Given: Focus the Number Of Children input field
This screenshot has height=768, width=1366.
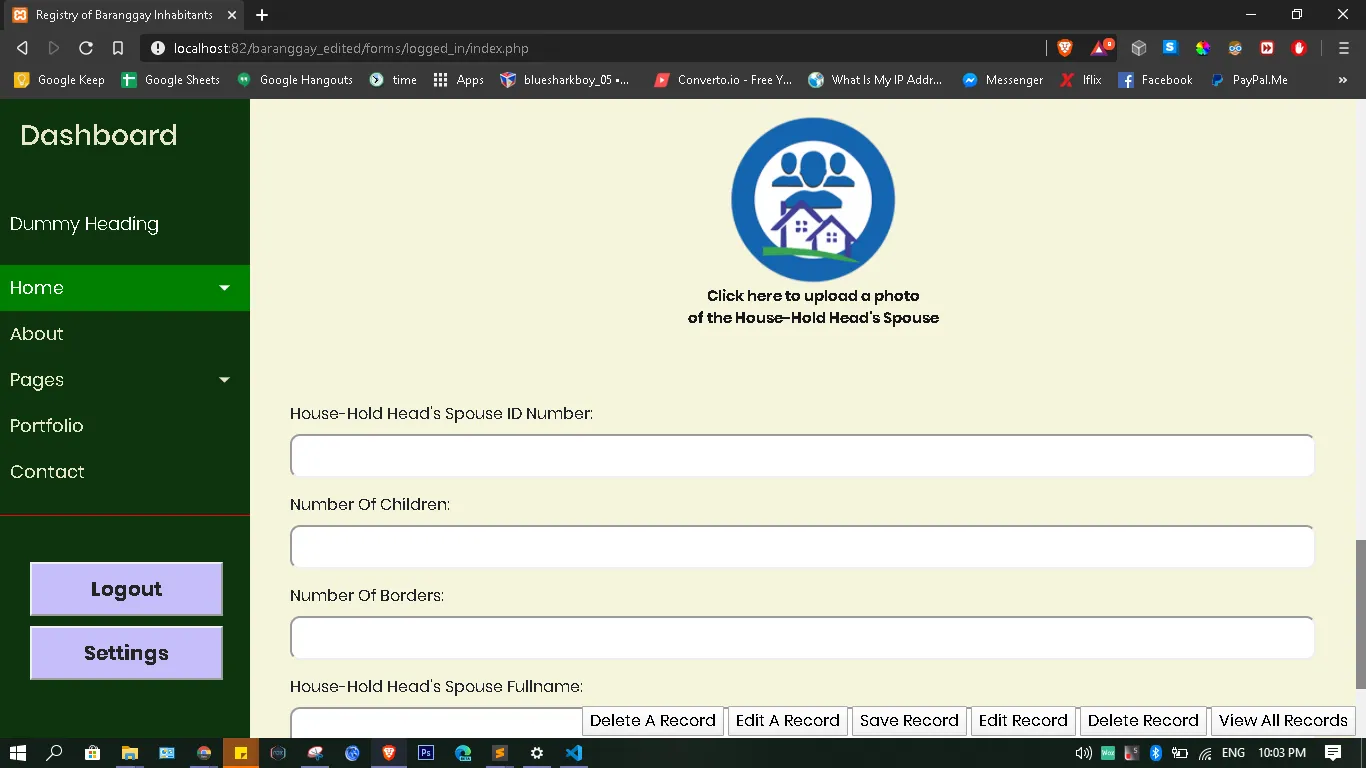Looking at the screenshot, I should pyautogui.click(x=801, y=547).
